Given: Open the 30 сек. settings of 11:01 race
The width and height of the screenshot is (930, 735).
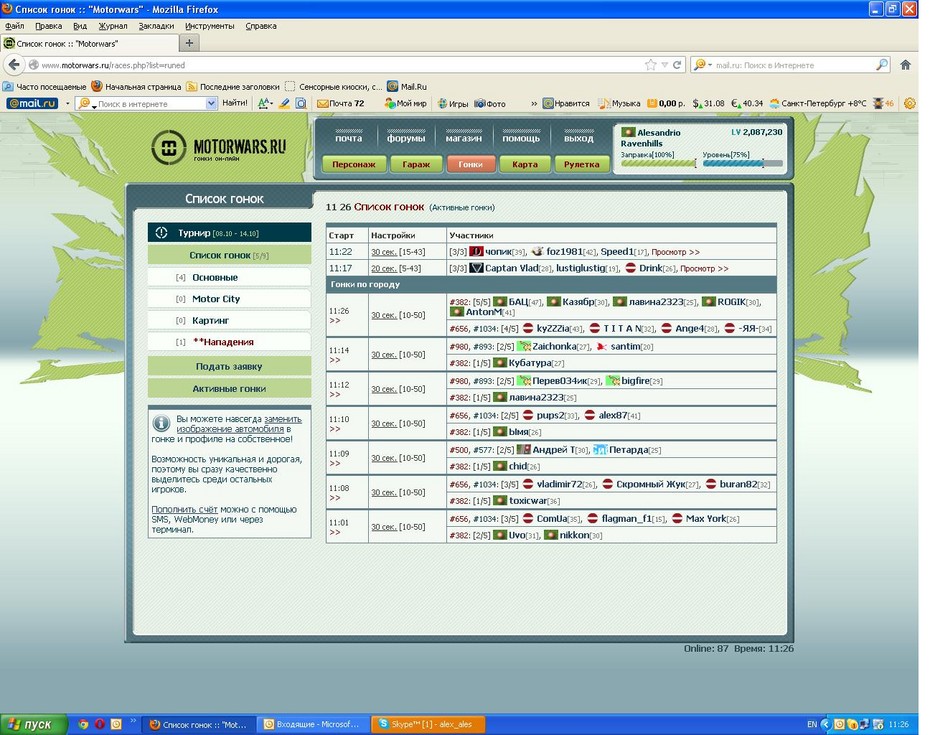Looking at the screenshot, I should coord(384,527).
